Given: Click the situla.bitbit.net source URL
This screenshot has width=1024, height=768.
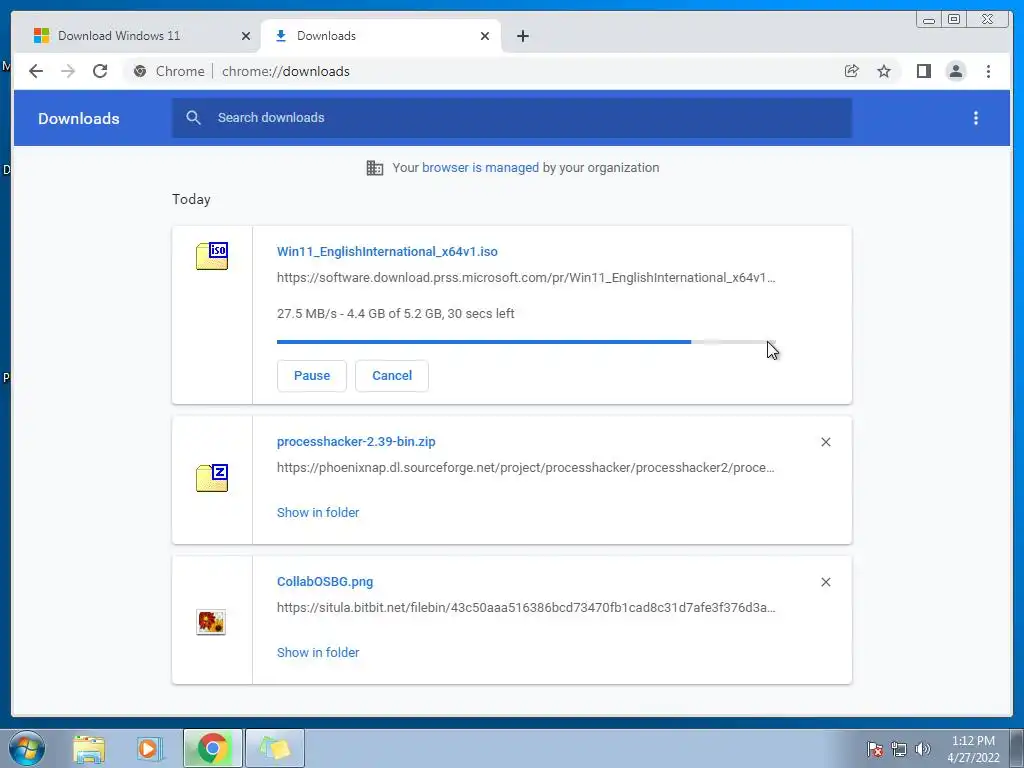Looking at the screenshot, I should point(526,607).
